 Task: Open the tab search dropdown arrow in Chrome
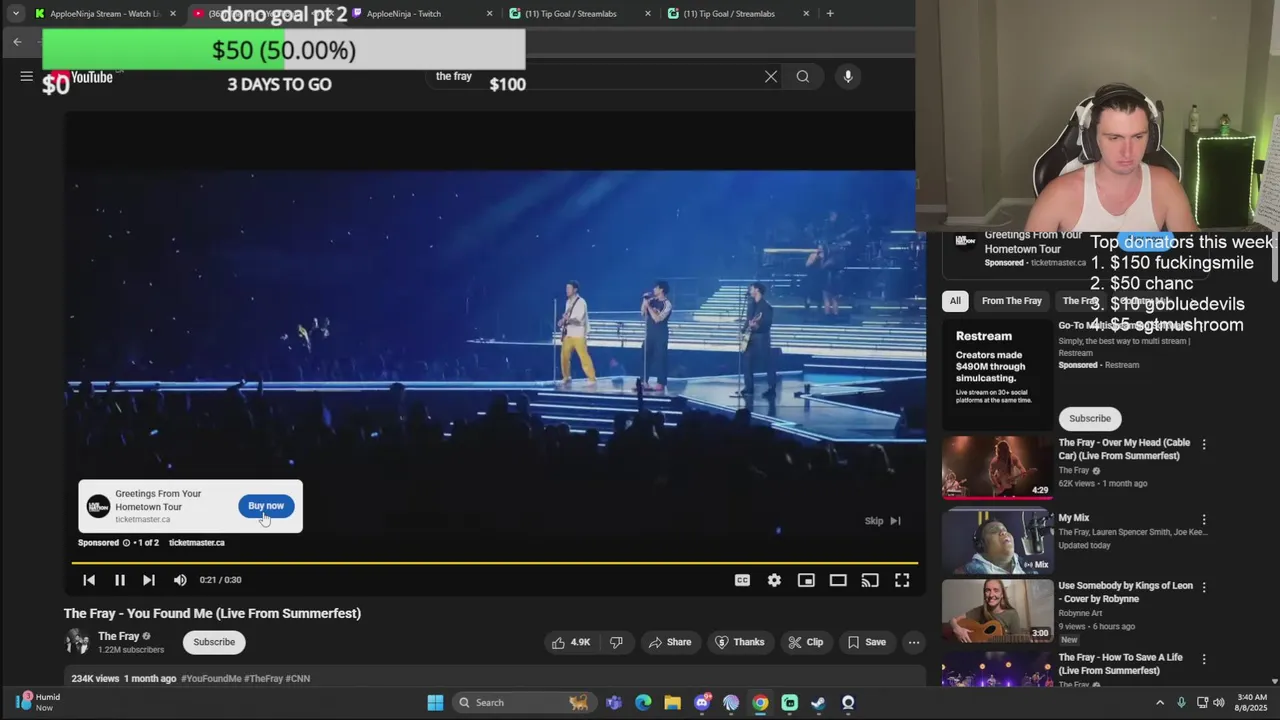tap(16, 13)
